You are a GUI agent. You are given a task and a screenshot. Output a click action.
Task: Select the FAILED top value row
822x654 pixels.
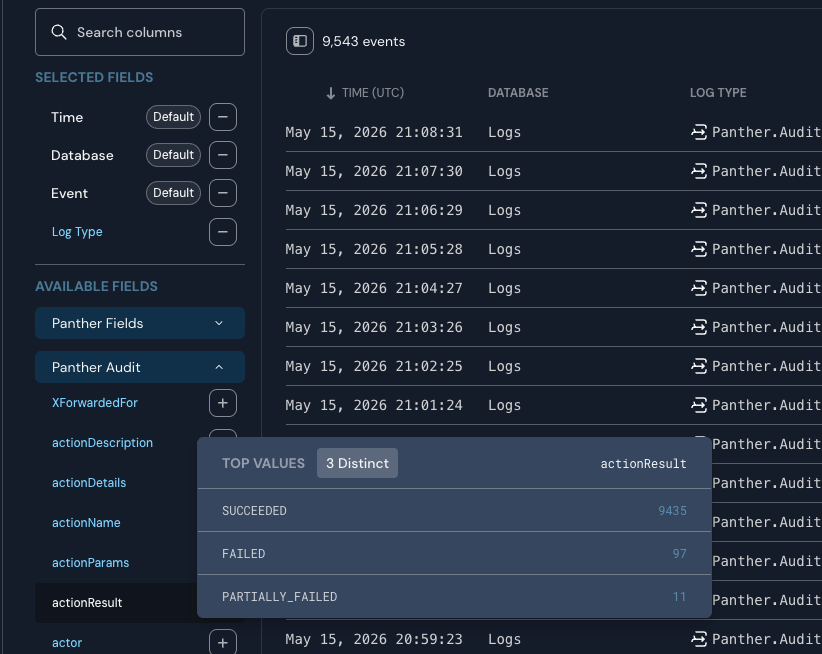click(455, 553)
